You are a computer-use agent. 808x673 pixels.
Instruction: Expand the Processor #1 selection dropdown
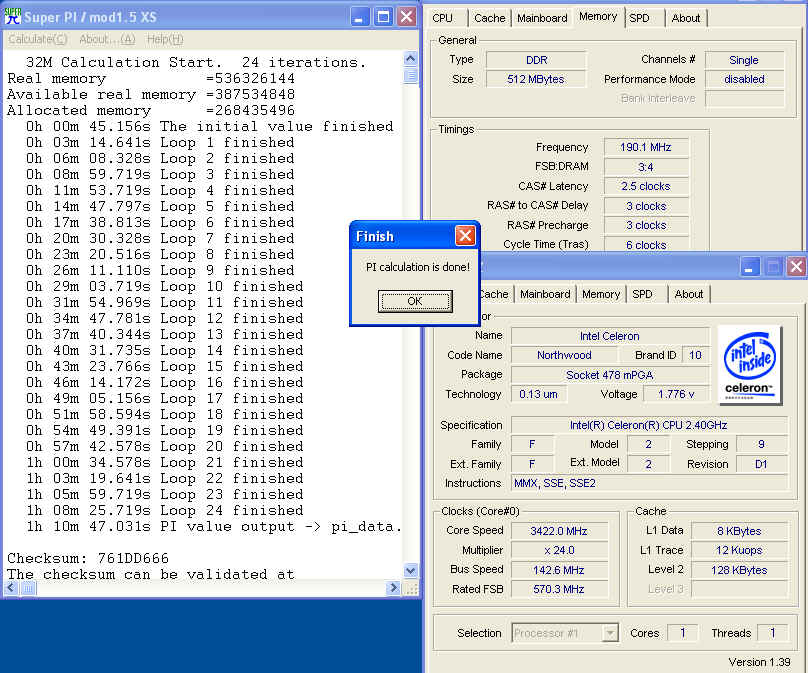point(610,633)
